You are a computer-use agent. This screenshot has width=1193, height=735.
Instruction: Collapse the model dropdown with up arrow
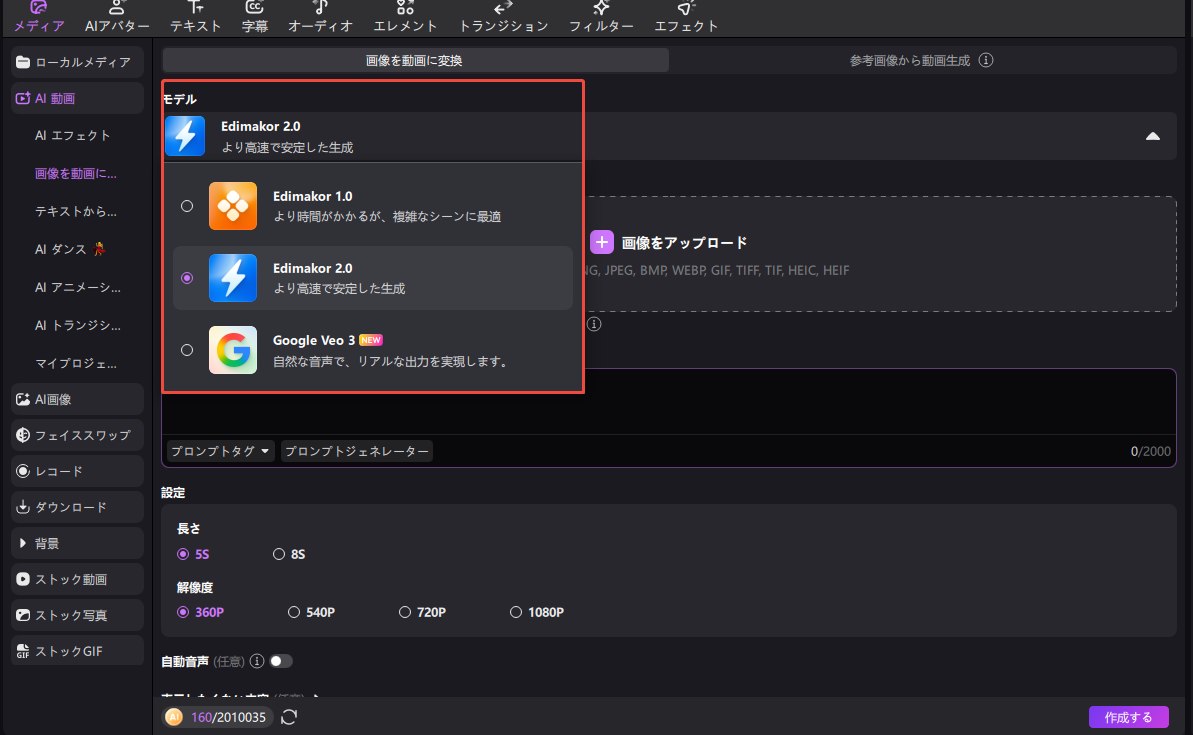[1153, 136]
